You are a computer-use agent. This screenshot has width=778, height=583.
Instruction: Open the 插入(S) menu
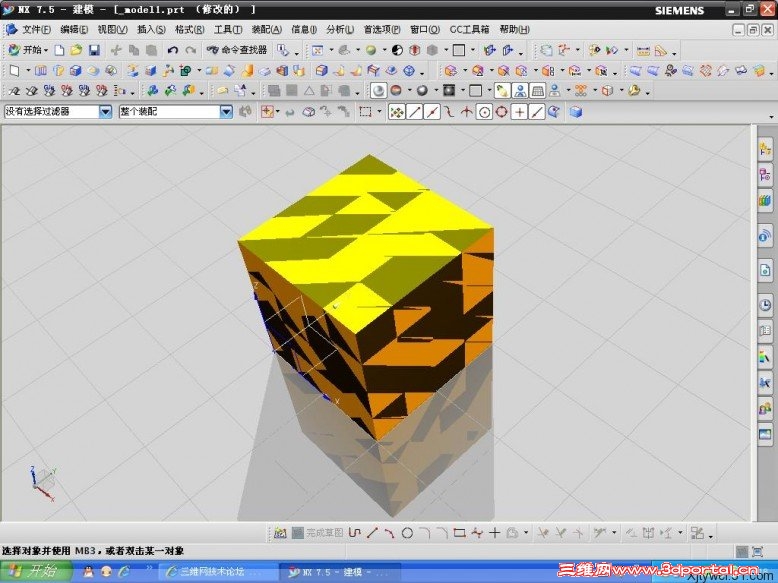pyautogui.click(x=151, y=30)
